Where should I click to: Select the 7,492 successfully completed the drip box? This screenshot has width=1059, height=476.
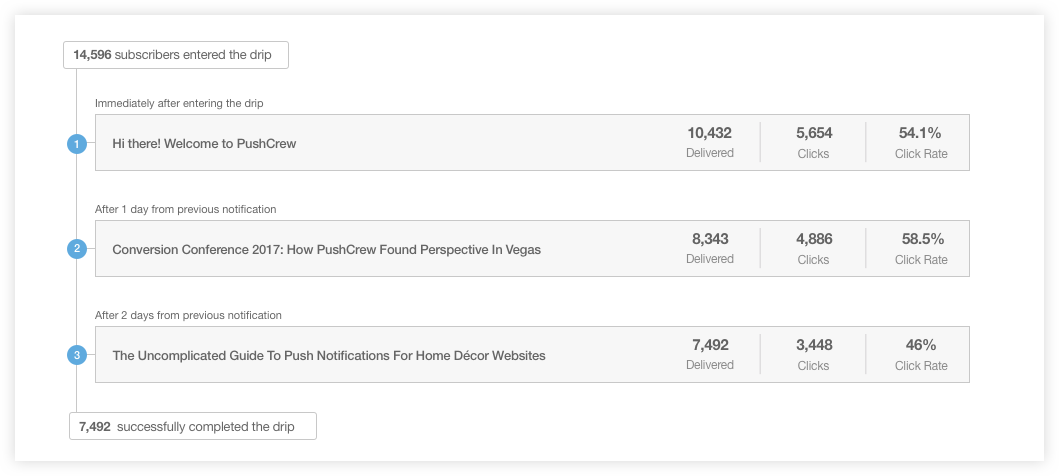(x=192, y=426)
